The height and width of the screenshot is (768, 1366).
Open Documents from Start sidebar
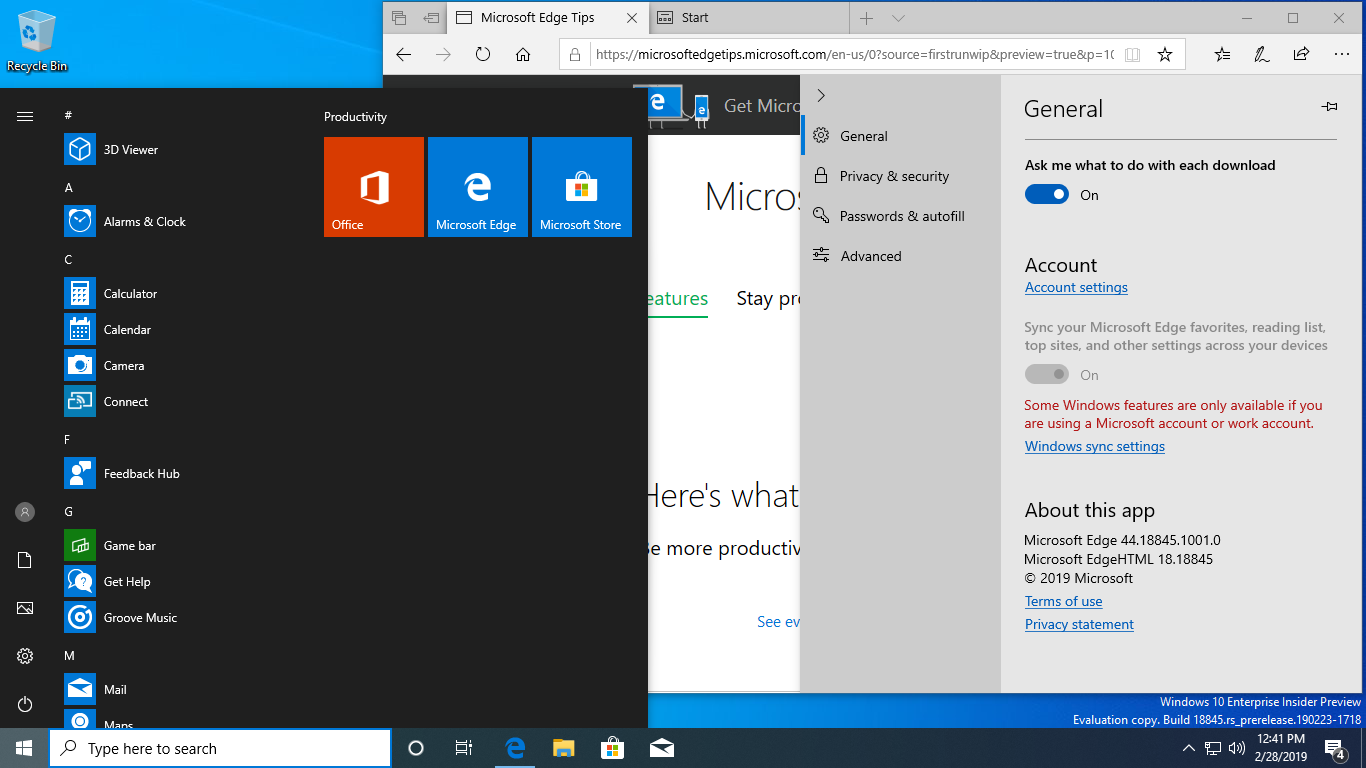(25, 560)
